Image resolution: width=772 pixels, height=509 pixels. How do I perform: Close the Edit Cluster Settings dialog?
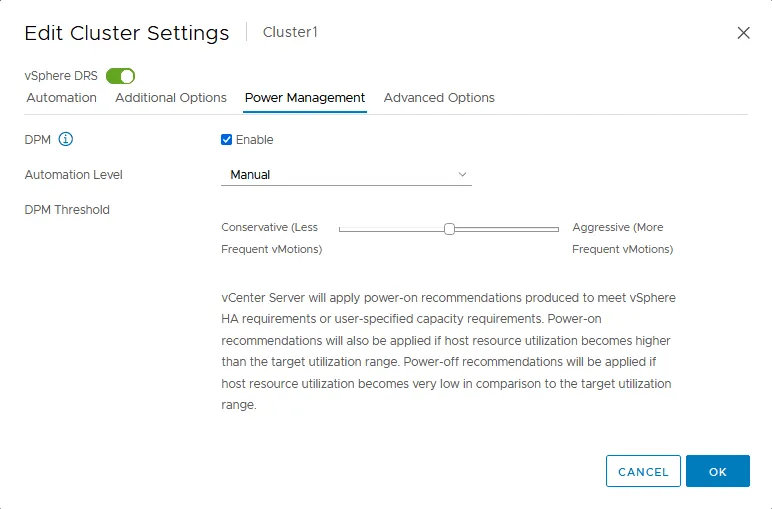743,33
